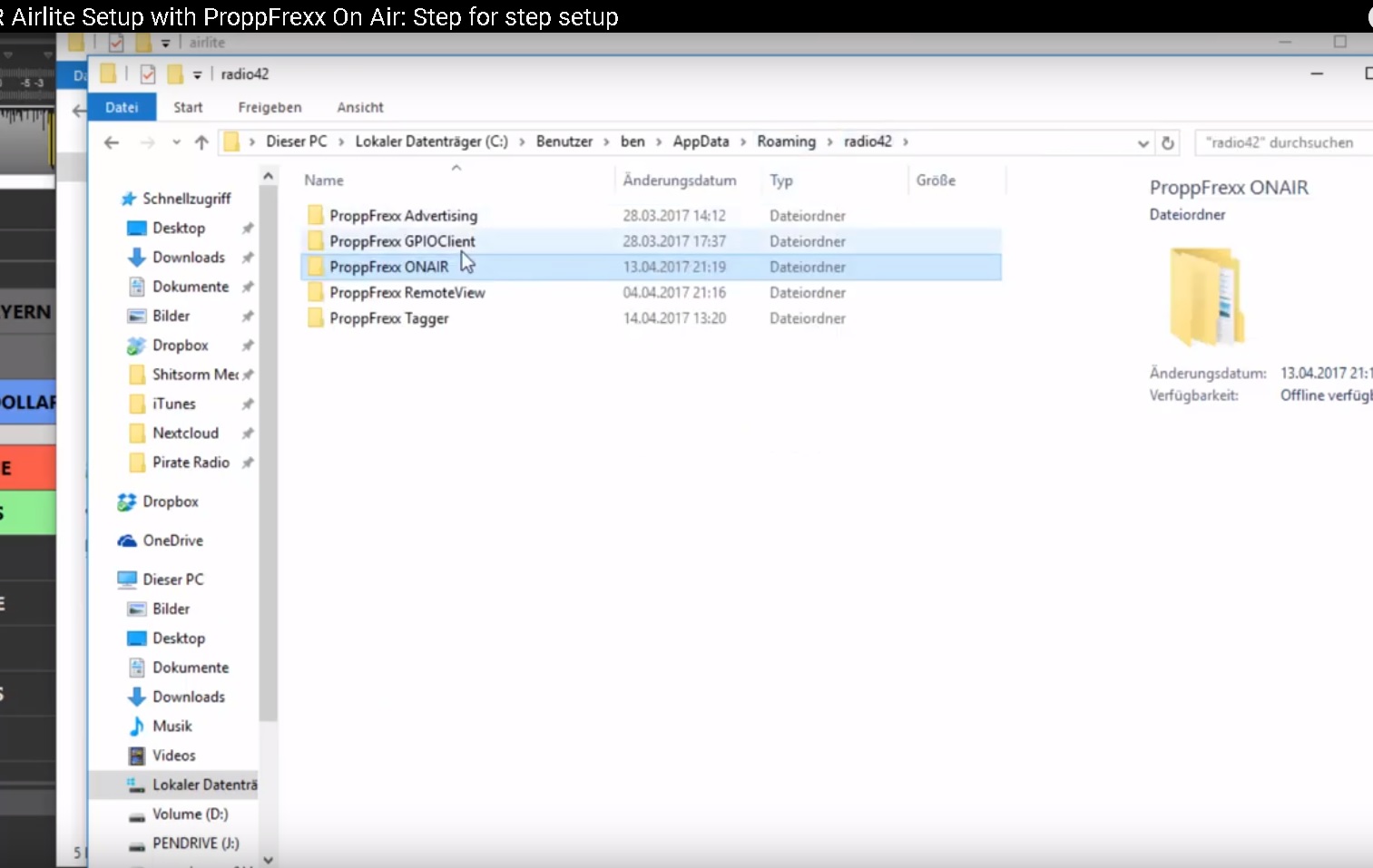Screen dimensions: 1373x868
Task: Open the Datei menu tab
Action: [x=122, y=107]
